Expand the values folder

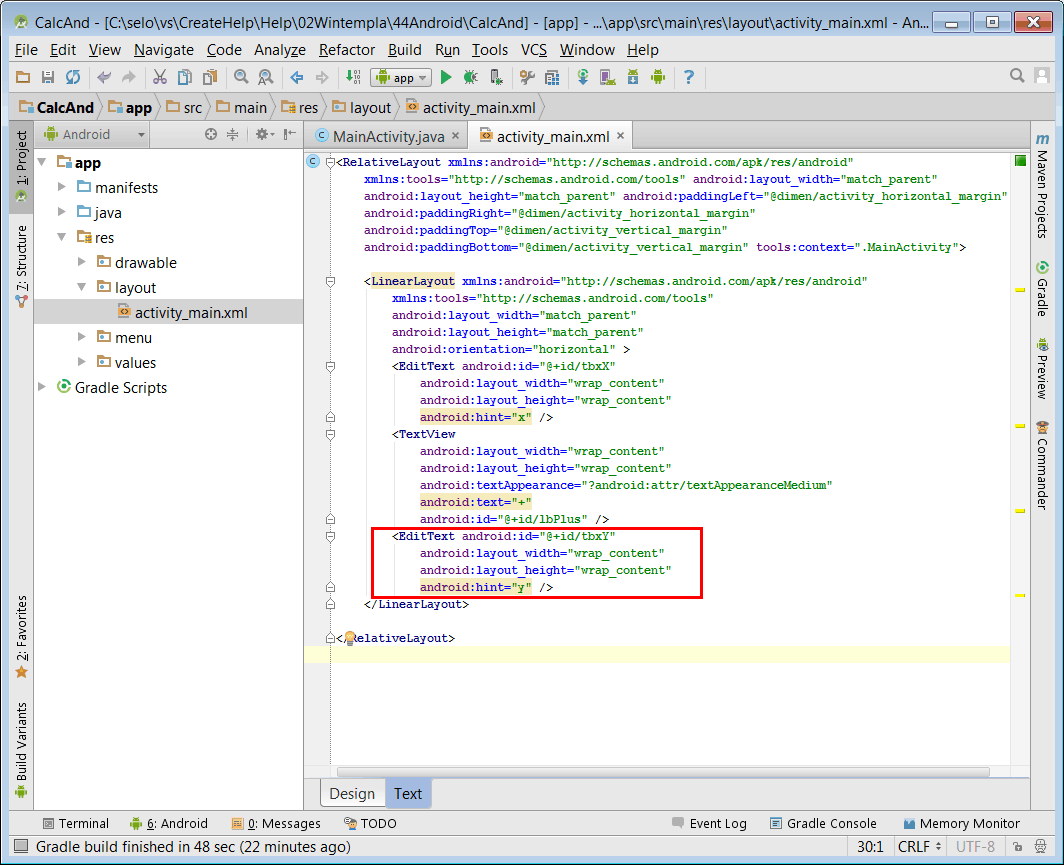coord(81,362)
